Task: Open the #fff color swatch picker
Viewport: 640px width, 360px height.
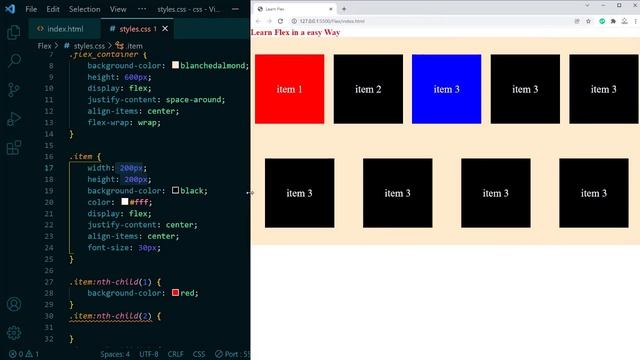Action: [124, 202]
